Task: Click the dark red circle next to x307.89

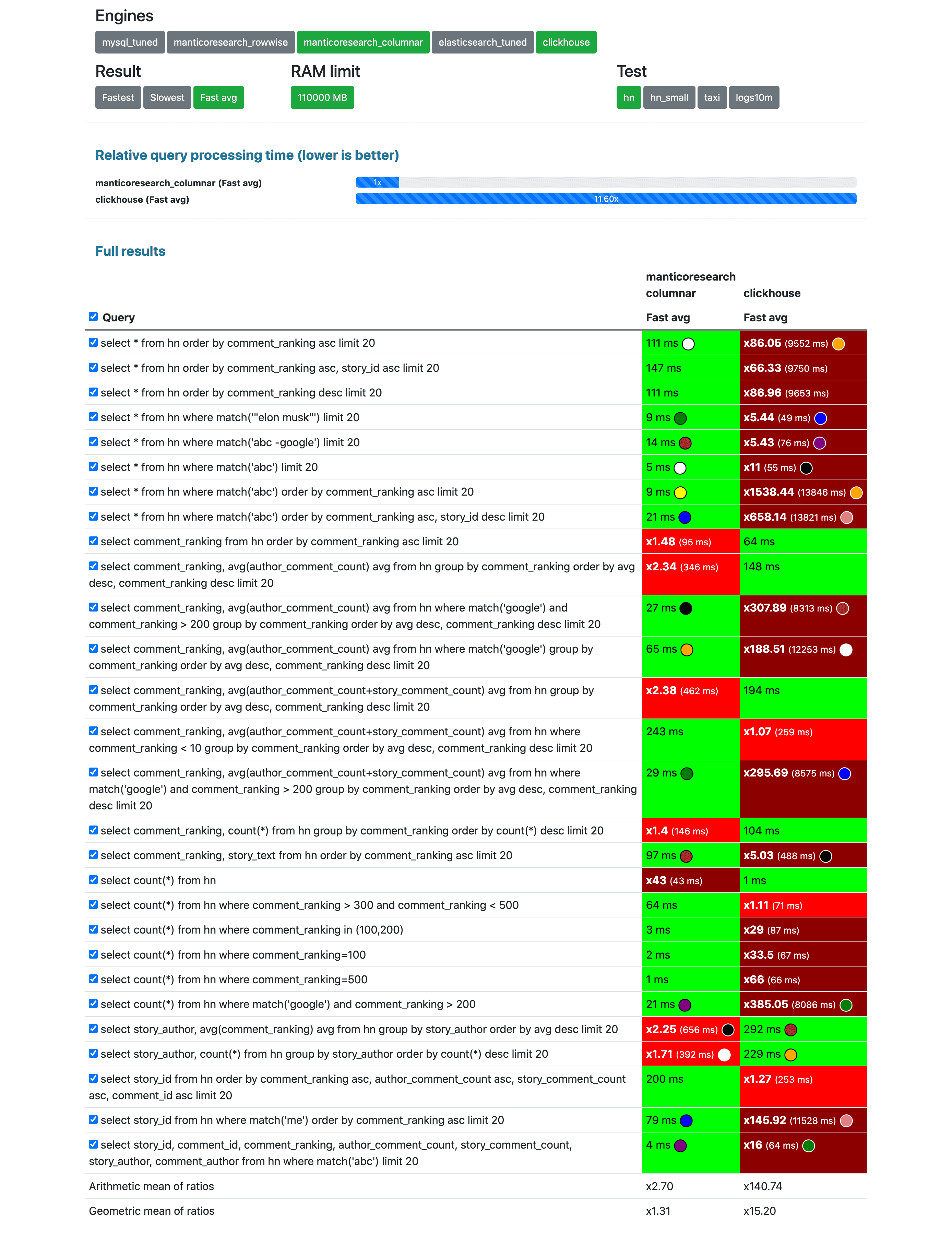Action: [x=842, y=608]
